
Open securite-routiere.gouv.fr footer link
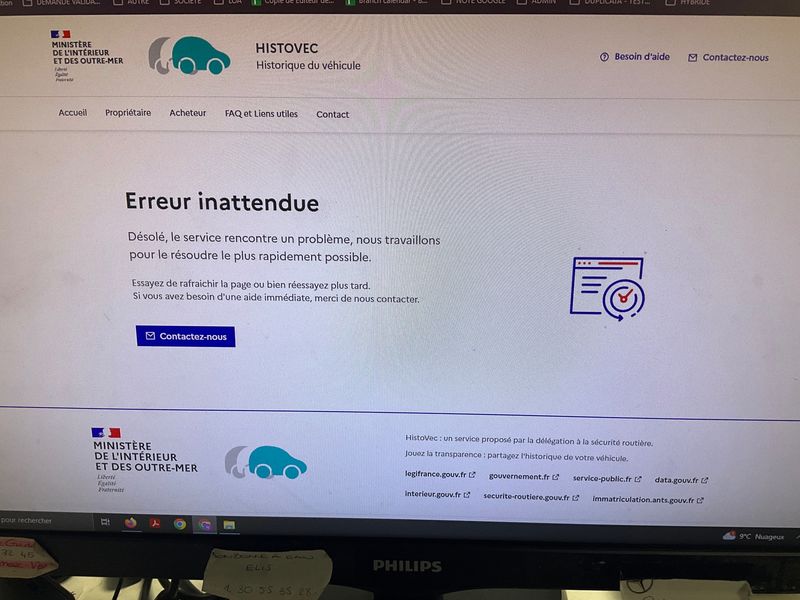531,497
